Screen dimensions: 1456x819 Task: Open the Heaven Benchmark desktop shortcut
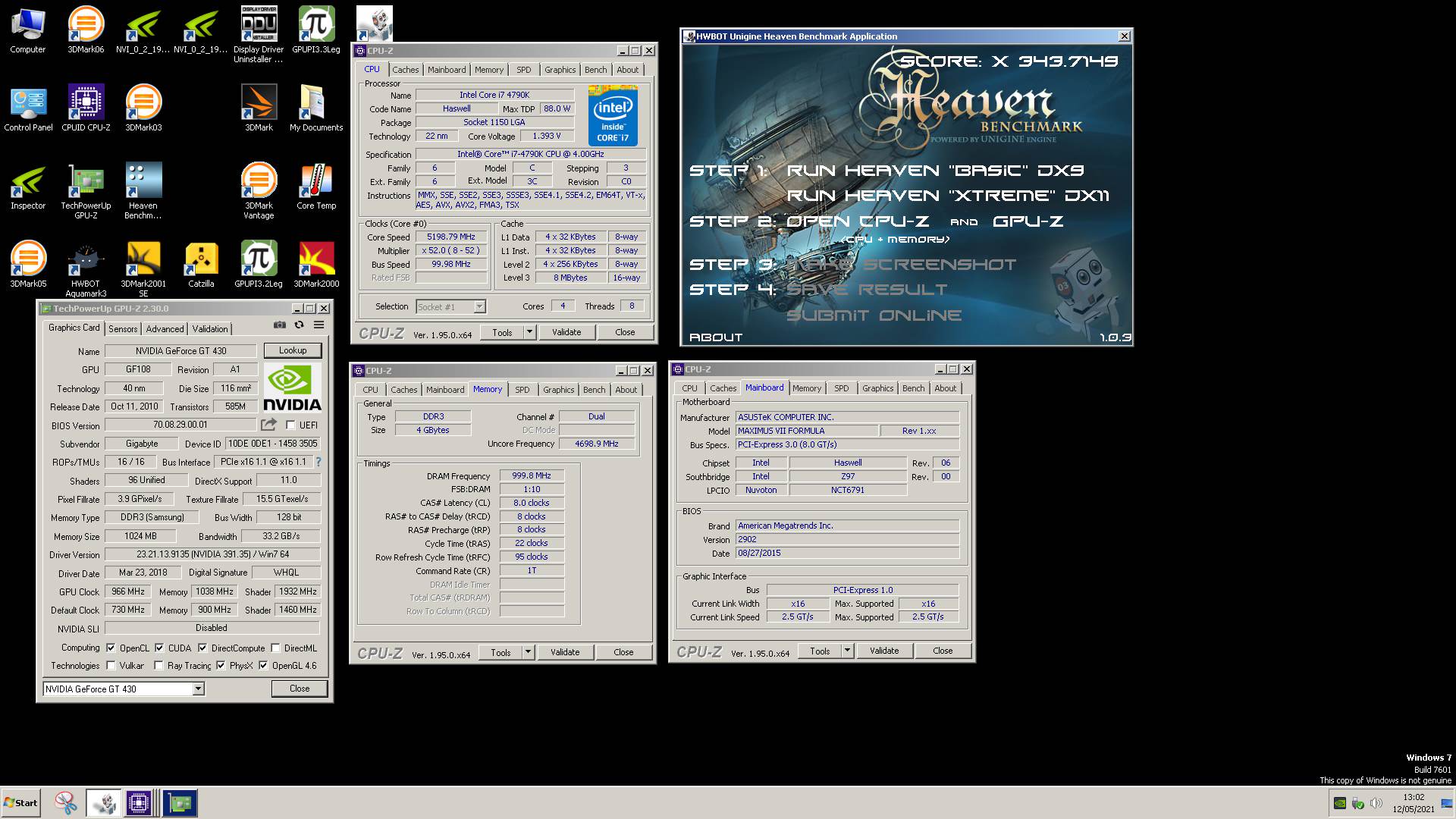(143, 191)
